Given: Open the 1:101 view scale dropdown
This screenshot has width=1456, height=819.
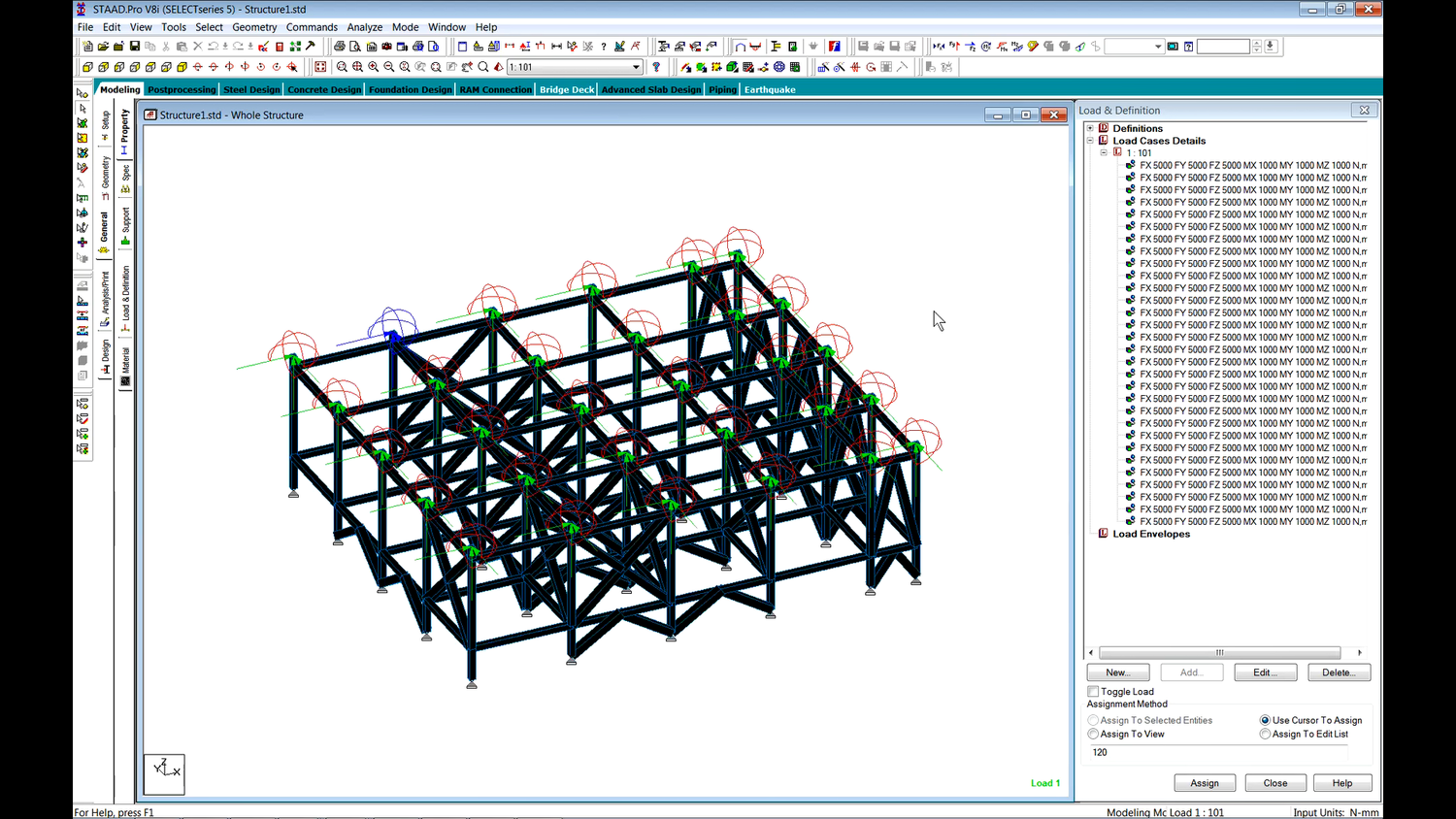Looking at the screenshot, I should (x=635, y=66).
